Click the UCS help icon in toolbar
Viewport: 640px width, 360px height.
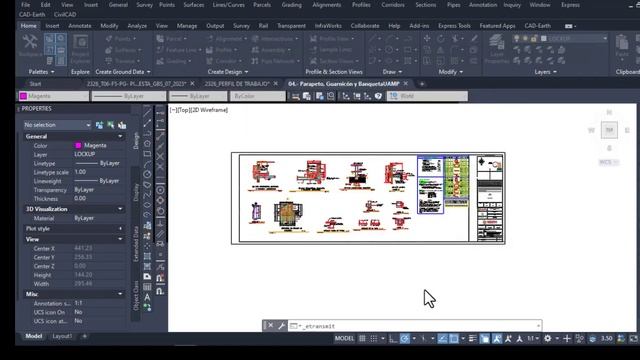click(x=378, y=96)
